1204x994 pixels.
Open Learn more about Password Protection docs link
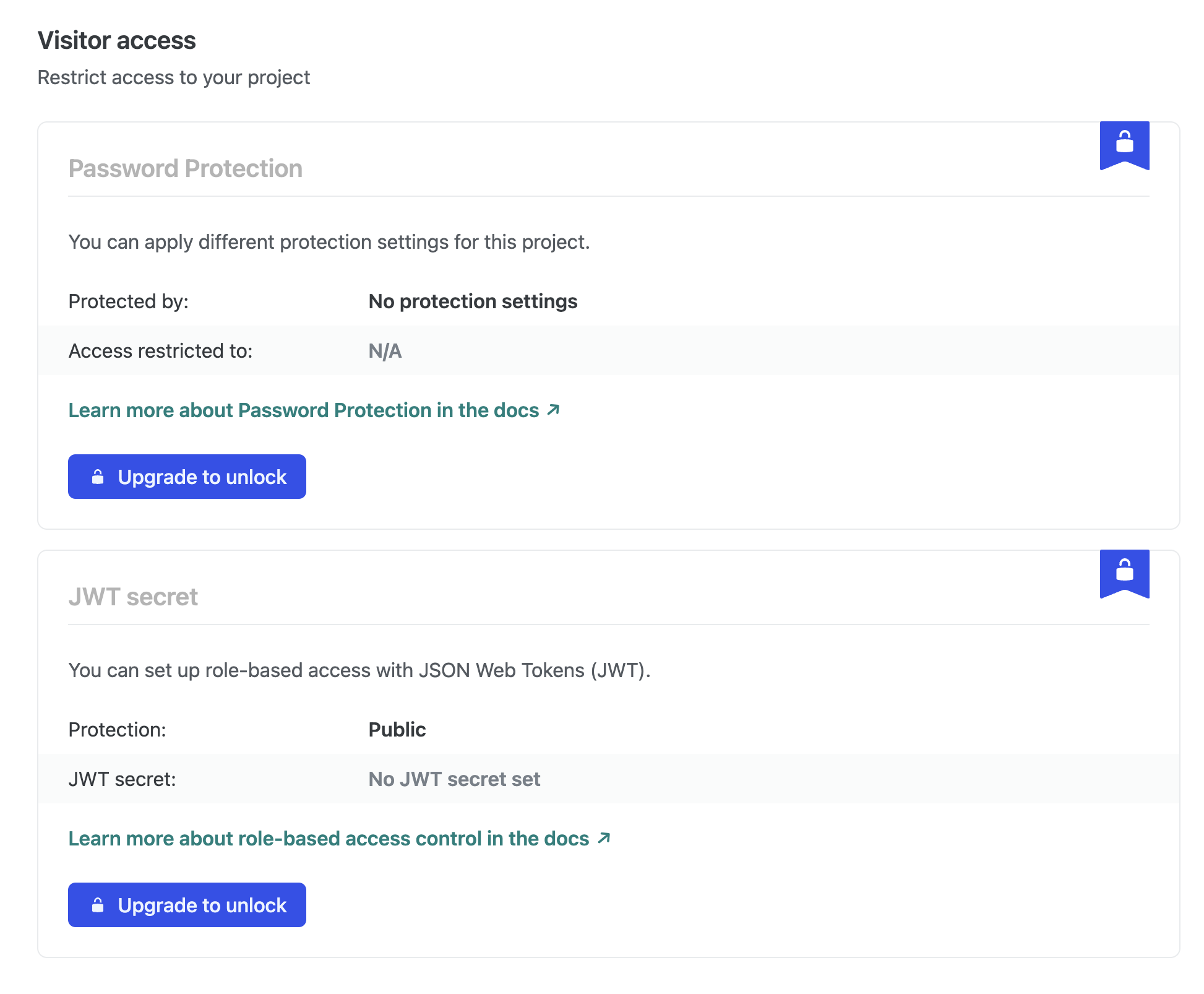click(x=303, y=410)
